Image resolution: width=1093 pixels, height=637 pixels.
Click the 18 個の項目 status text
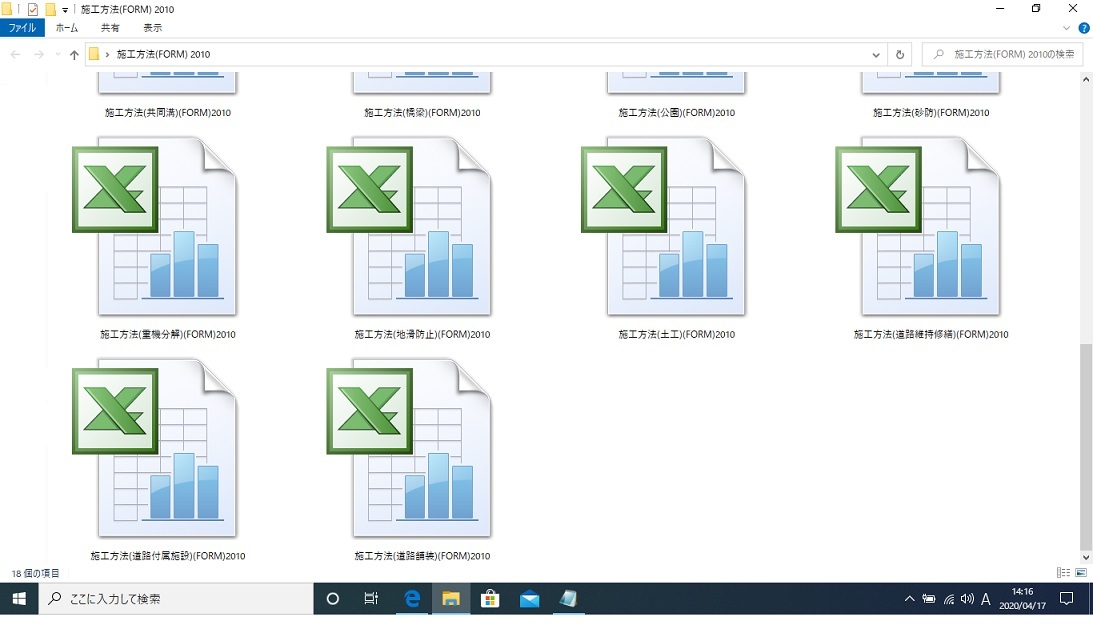click(x=36, y=573)
